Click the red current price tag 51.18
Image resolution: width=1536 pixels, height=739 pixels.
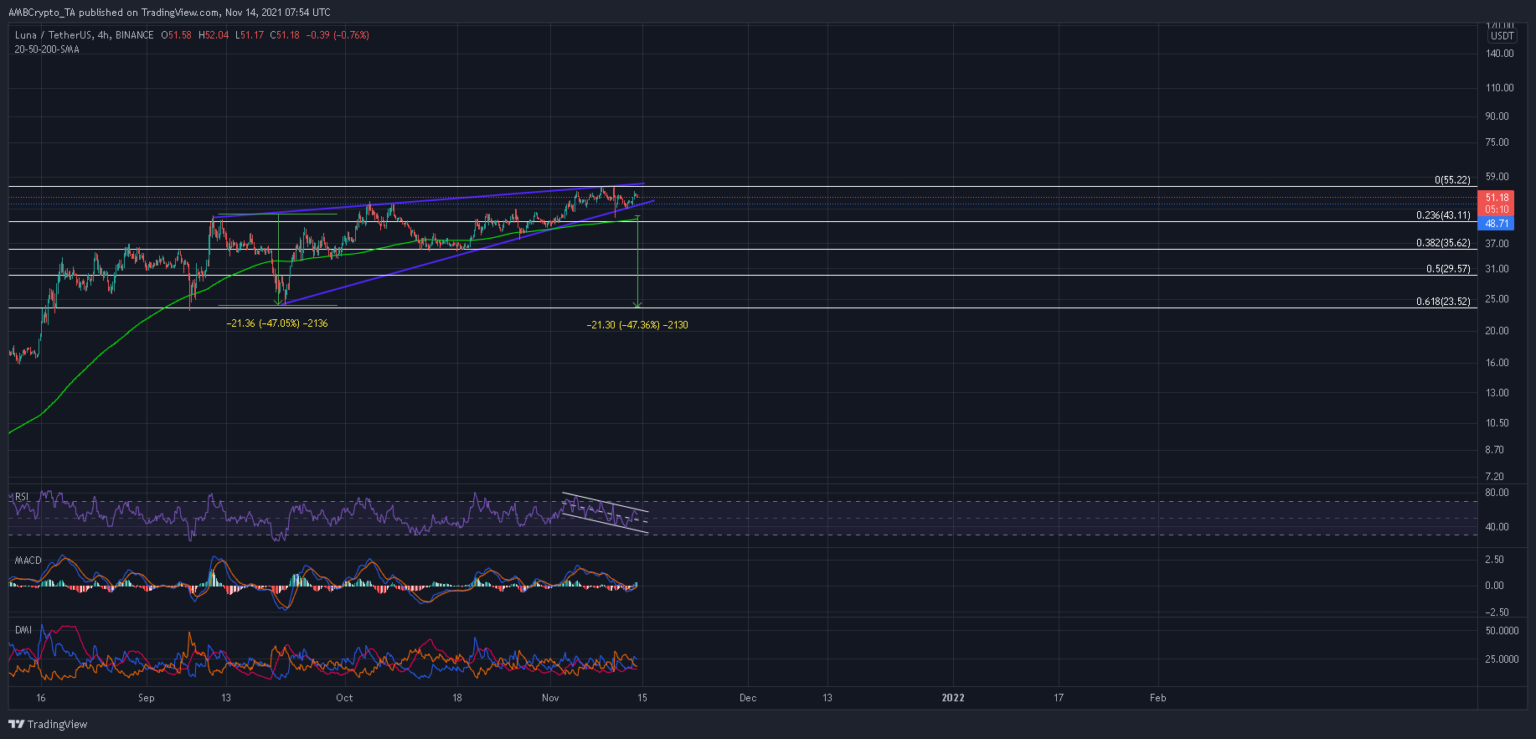1496,198
